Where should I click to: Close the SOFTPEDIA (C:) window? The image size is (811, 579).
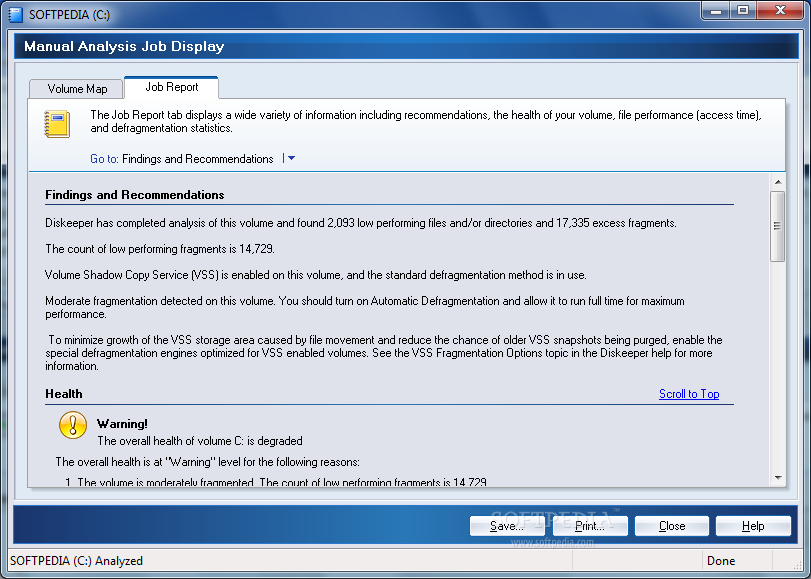[x=781, y=10]
